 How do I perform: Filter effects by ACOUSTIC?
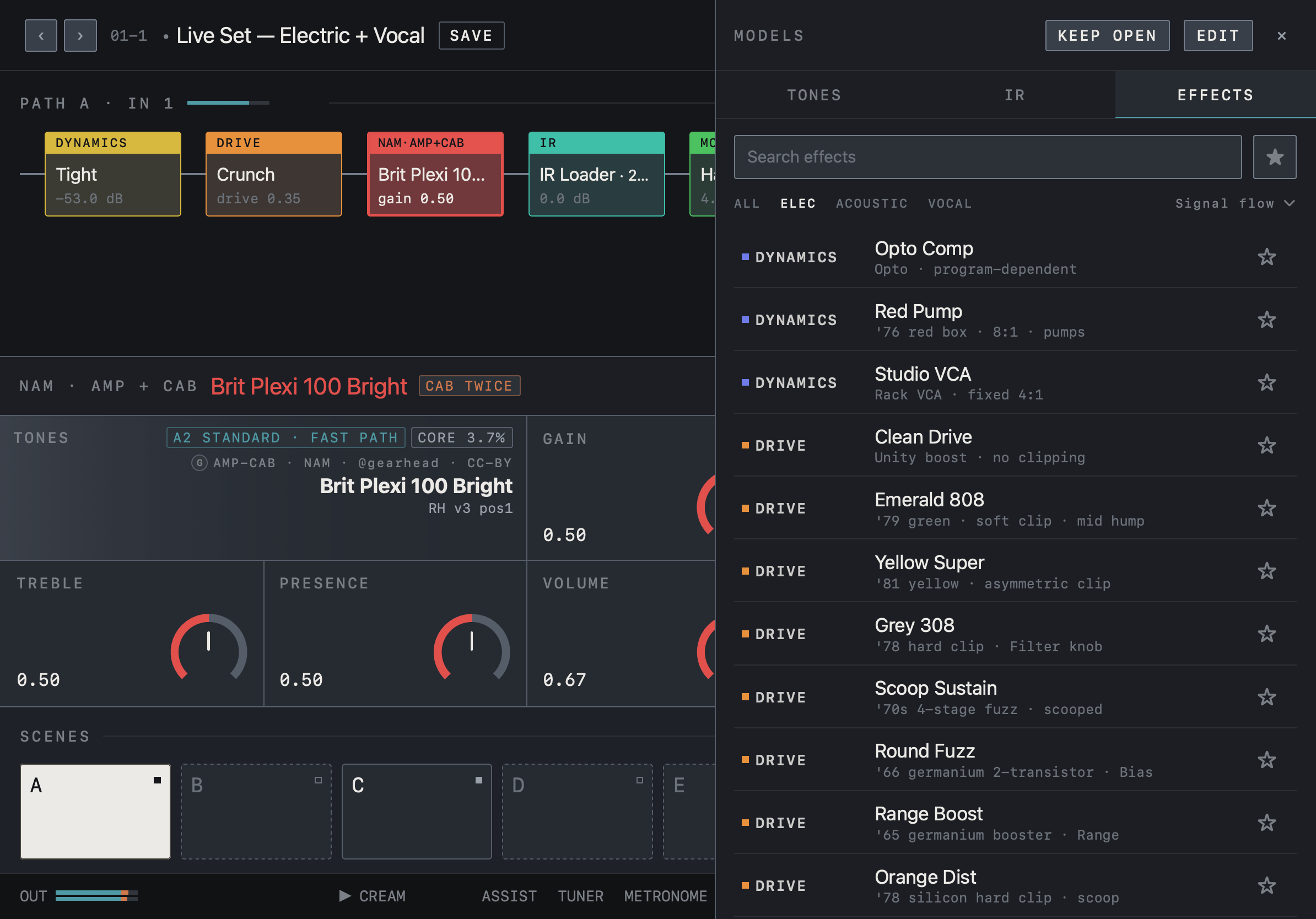pos(871,203)
